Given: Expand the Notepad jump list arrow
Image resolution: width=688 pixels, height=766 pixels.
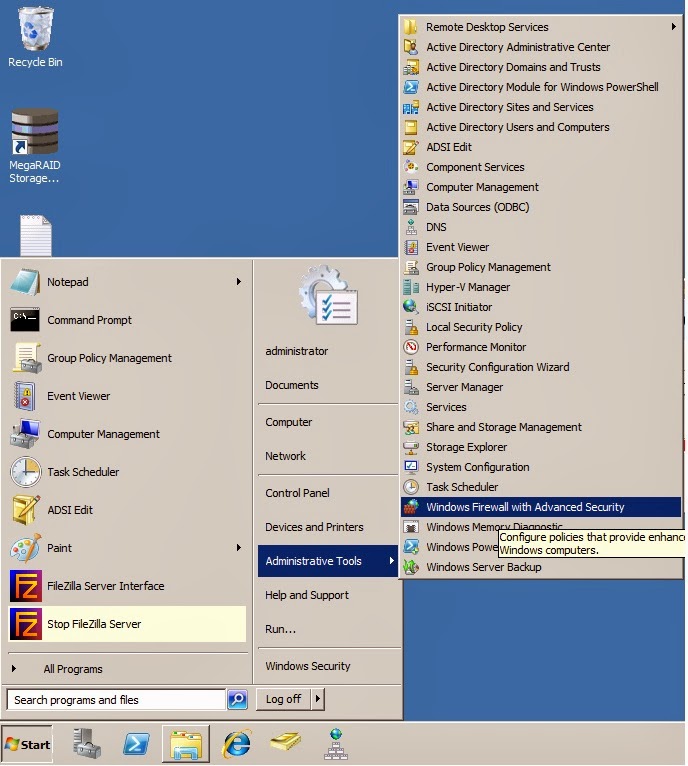Looking at the screenshot, I should 238,281.
